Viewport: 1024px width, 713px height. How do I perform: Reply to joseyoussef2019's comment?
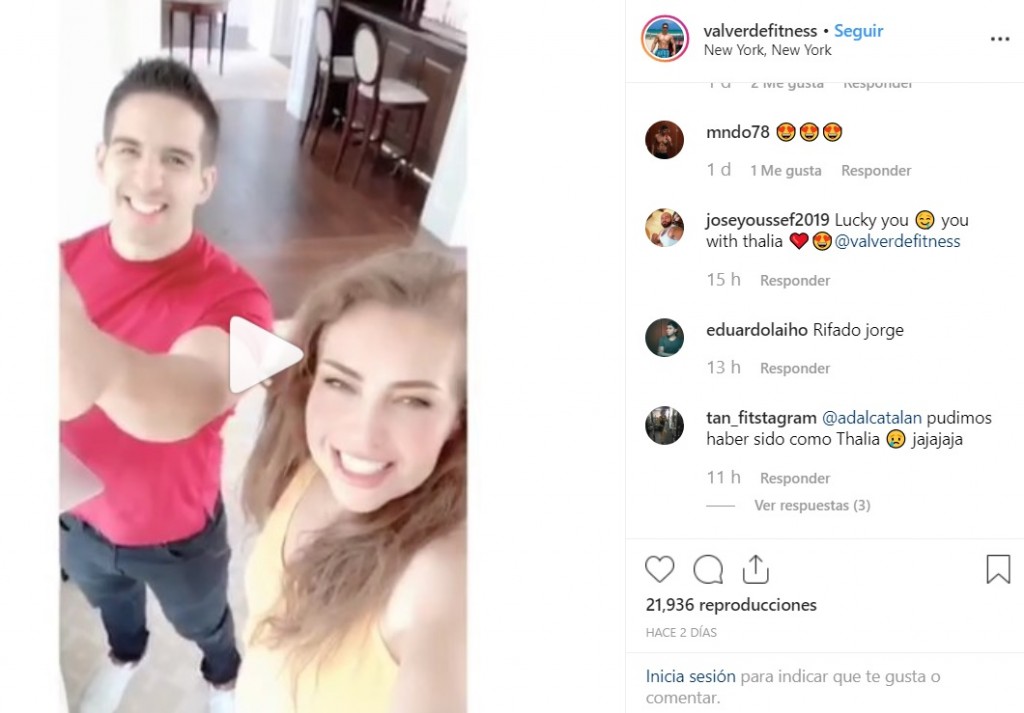point(795,280)
